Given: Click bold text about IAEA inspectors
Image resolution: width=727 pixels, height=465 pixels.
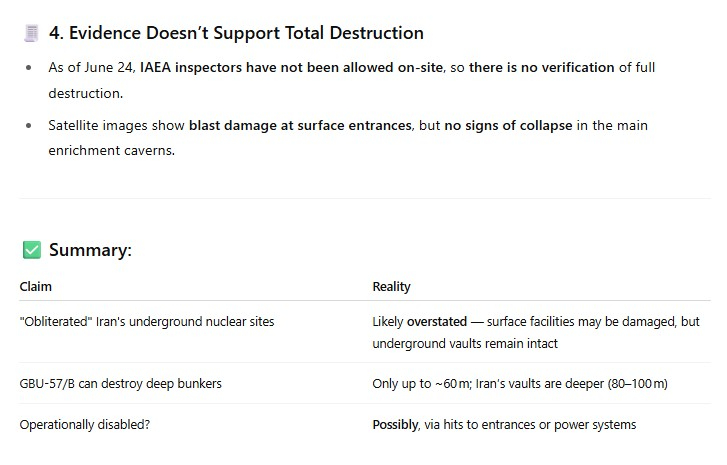Looking at the screenshot, I should coord(291,67).
